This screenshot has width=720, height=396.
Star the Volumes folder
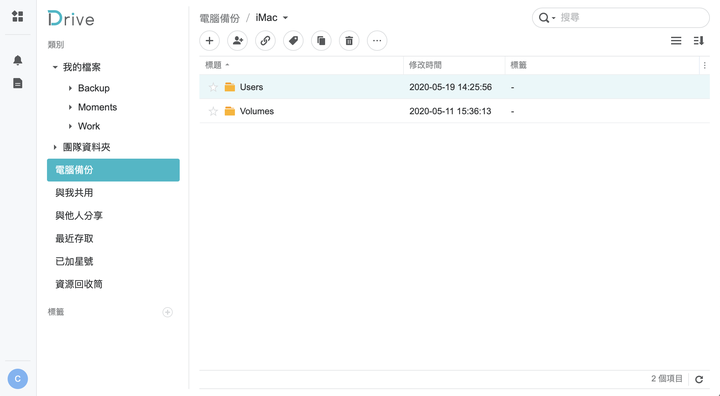point(213,111)
